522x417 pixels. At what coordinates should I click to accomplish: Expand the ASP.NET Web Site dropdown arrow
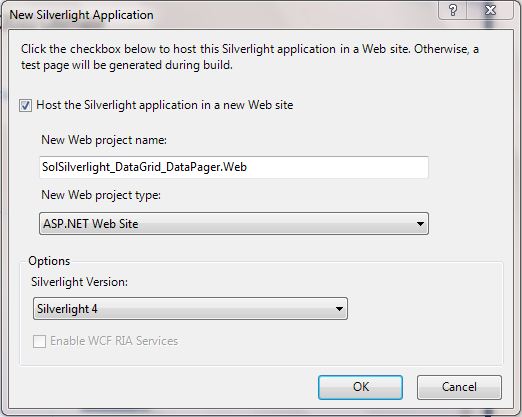[420, 224]
